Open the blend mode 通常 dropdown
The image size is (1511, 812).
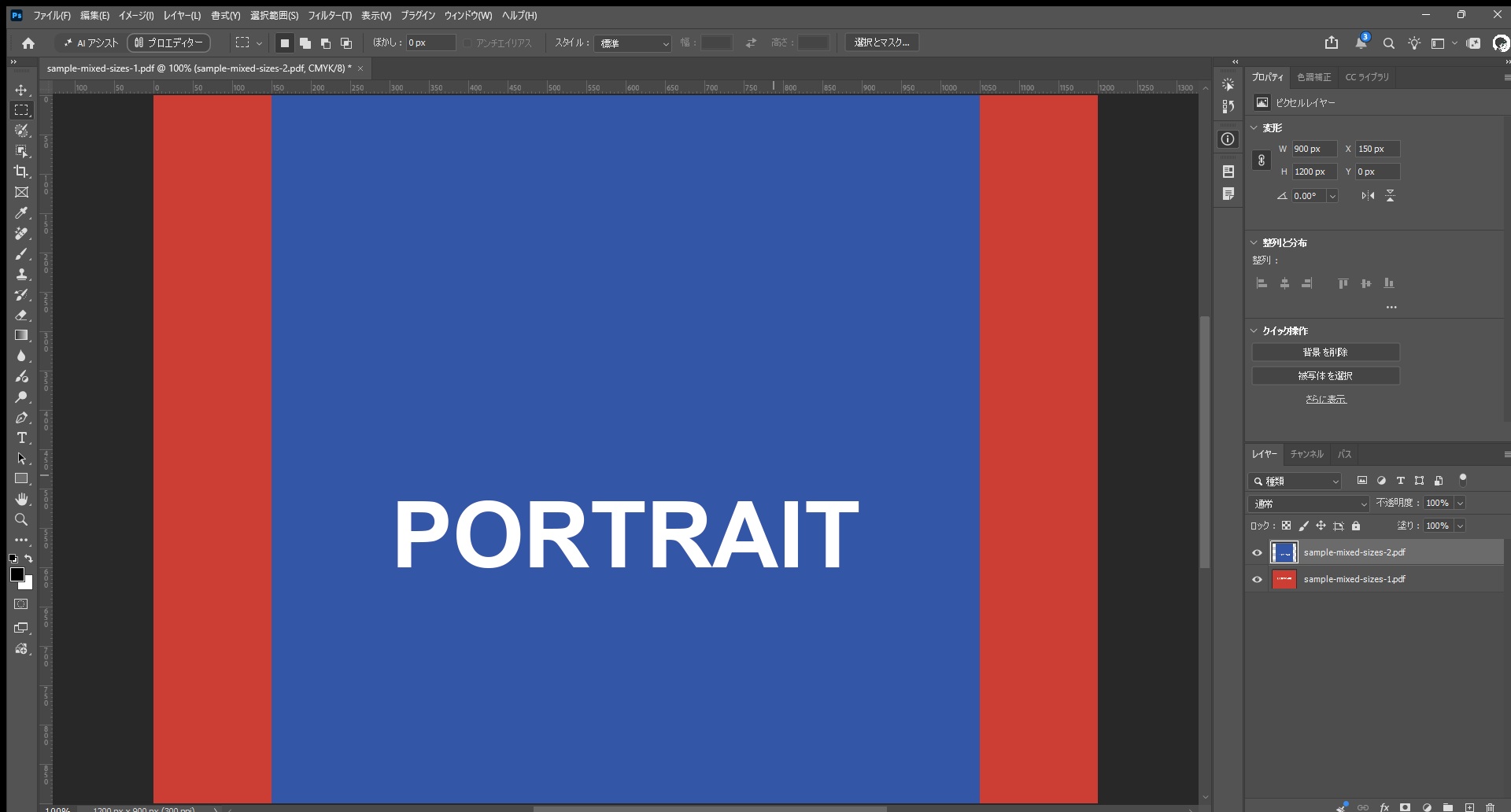1310,504
